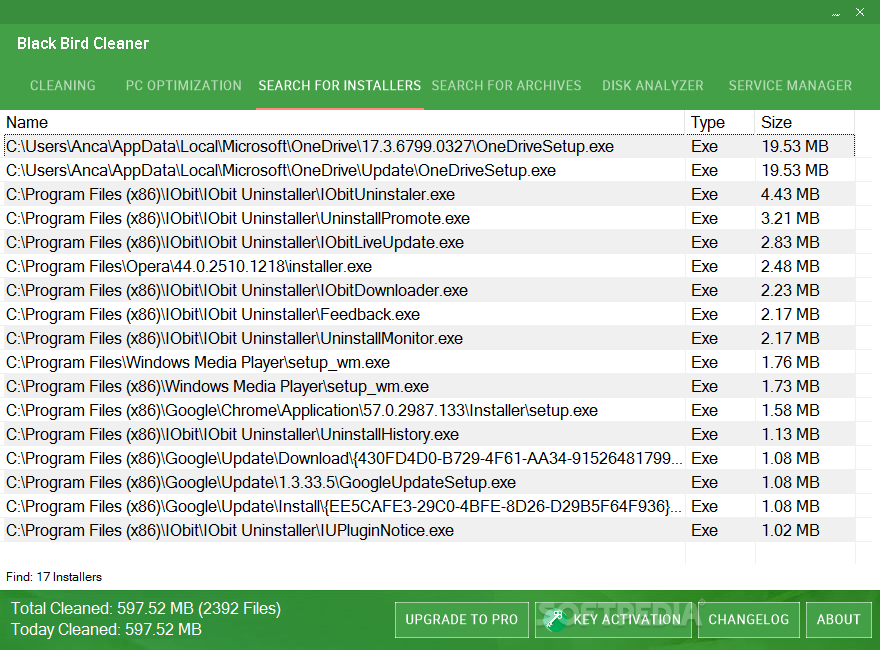Select the Opera installer.exe row
This screenshot has width=880, height=650.
[x=429, y=267]
